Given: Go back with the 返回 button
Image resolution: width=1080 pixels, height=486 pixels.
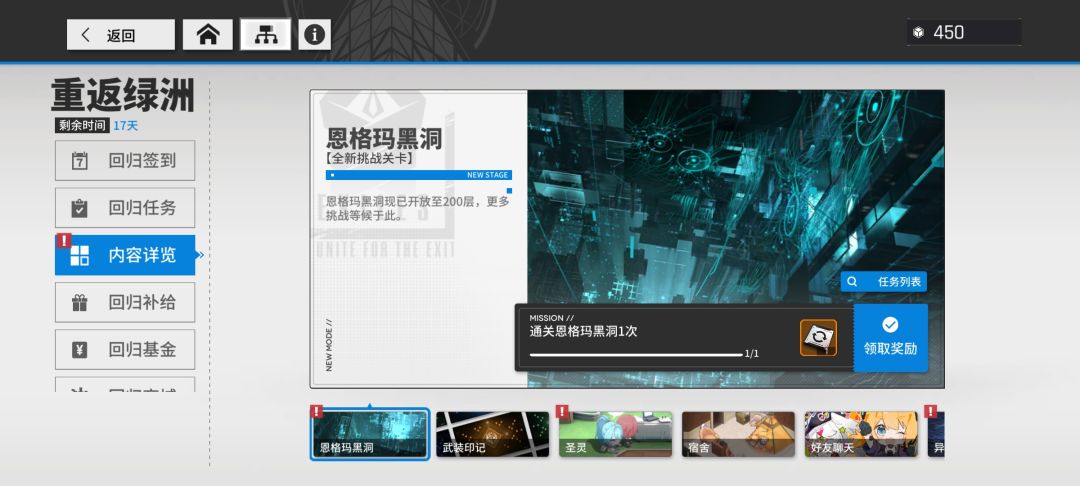Looking at the screenshot, I should [121, 34].
